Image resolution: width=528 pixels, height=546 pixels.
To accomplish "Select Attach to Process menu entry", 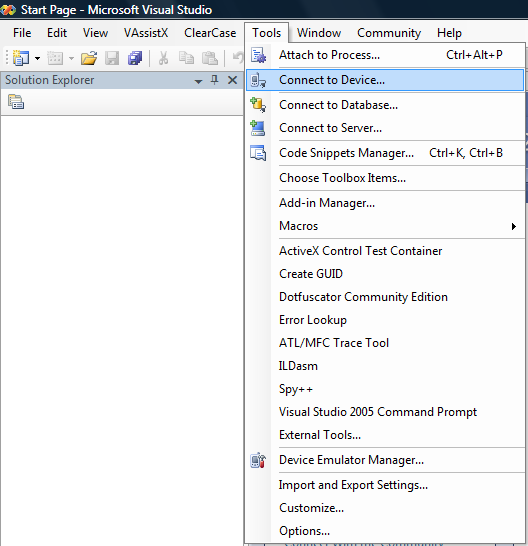I will click(x=385, y=55).
